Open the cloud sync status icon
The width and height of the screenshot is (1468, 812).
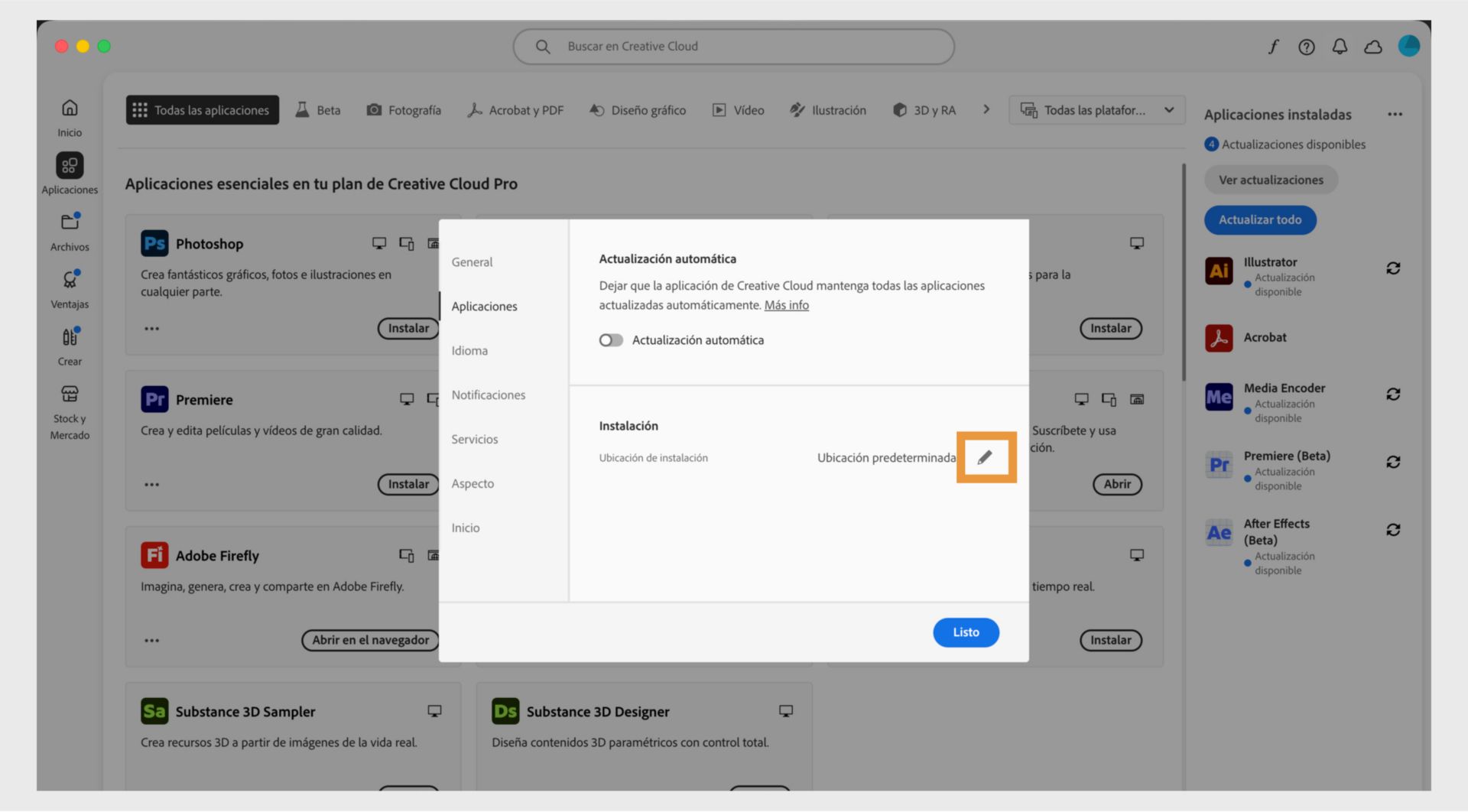click(1373, 47)
